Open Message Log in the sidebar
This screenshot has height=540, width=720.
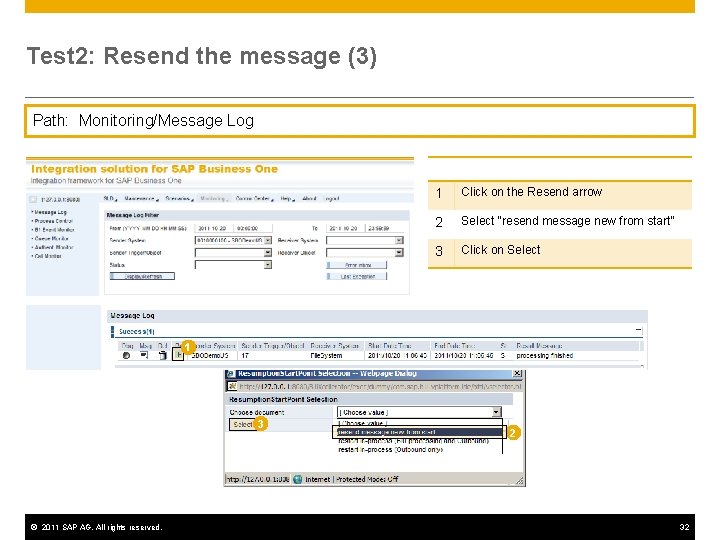50,212
